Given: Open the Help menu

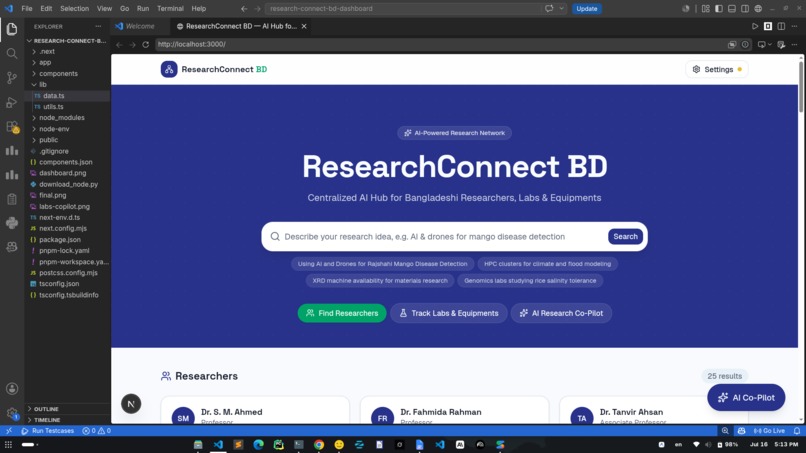Looking at the screenshot, I should (x=198, y=9).
